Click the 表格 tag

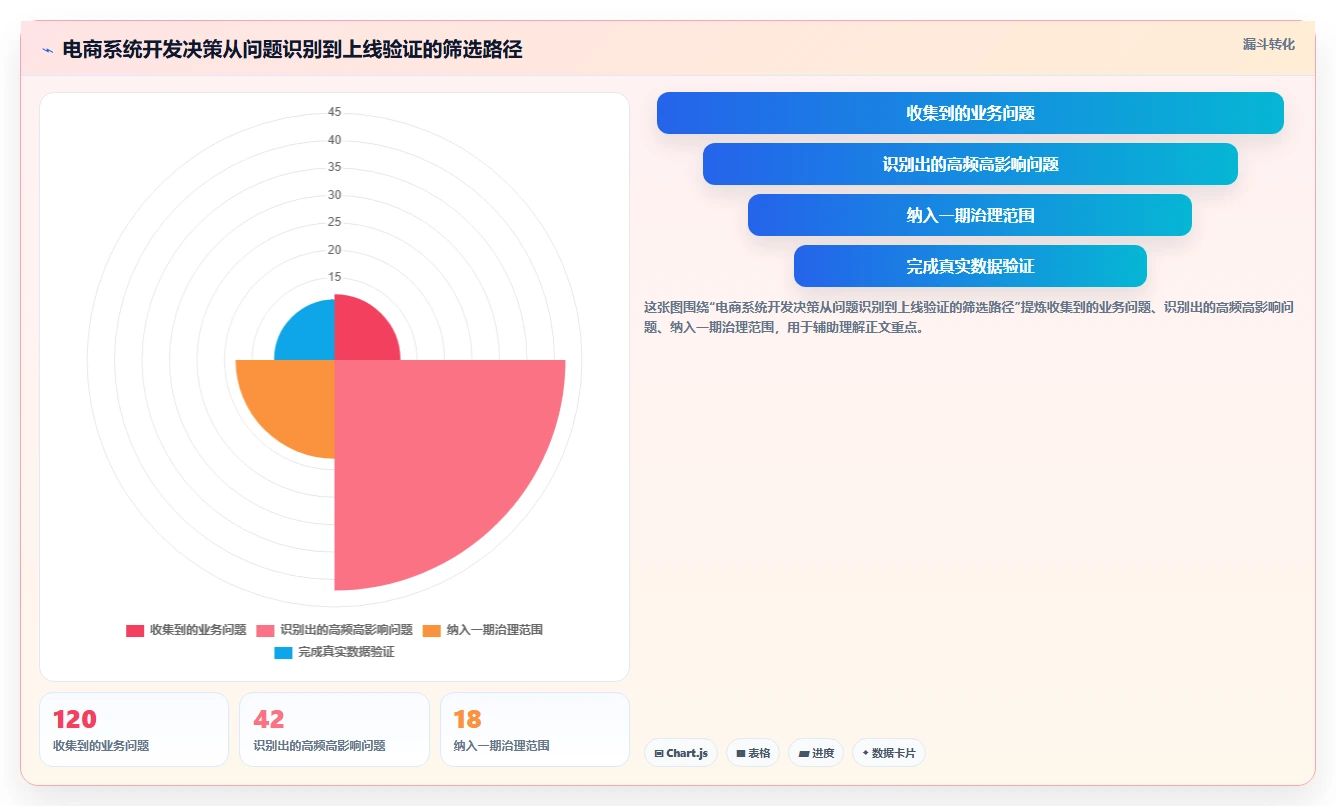click(753, 753)
